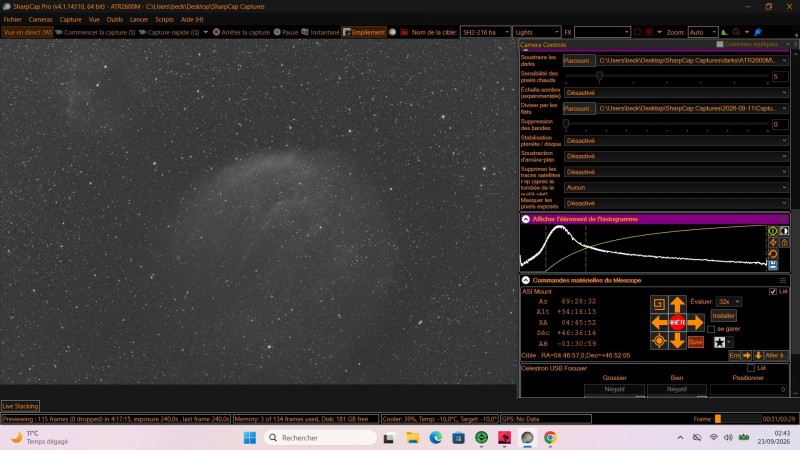Click the Aller à goto button
Screen dimensions: 800x450
coord(775,355)
